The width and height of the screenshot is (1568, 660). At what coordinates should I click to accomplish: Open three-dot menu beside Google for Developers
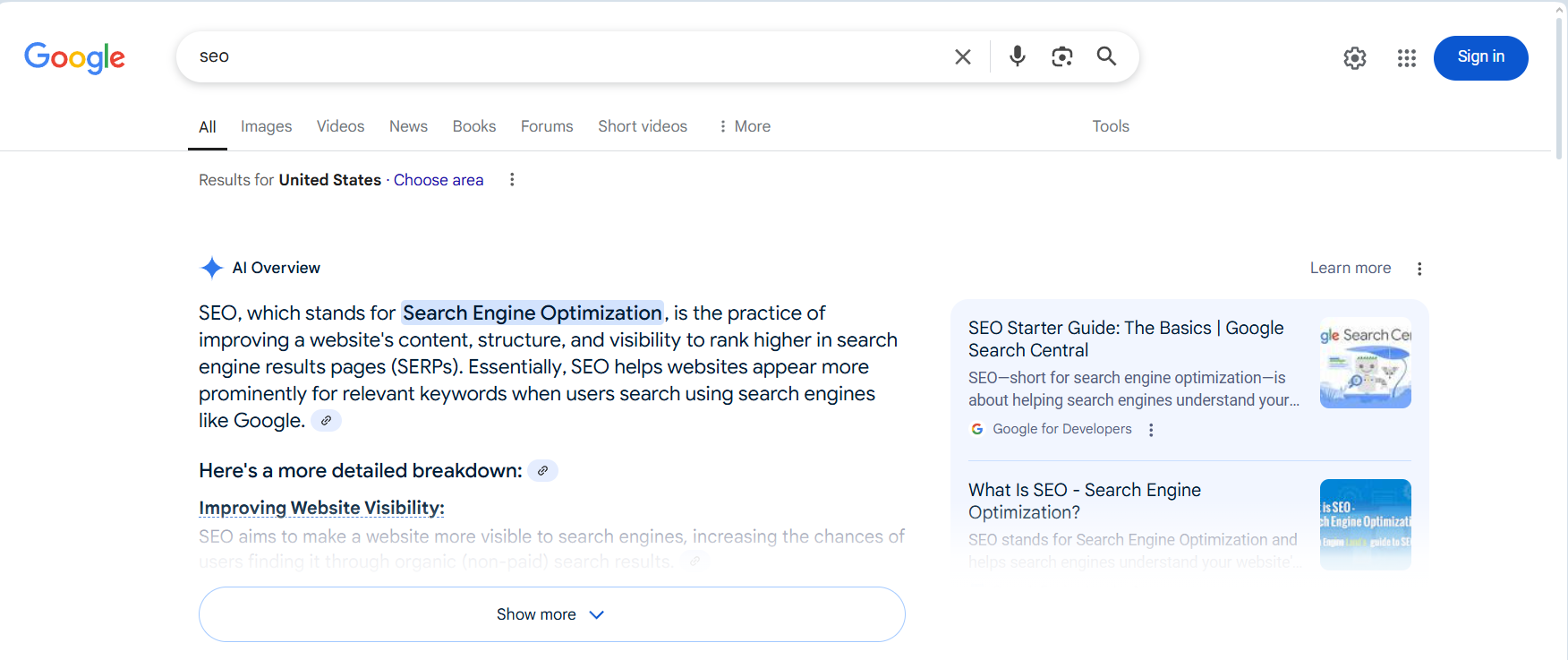tap(1151, 430)
